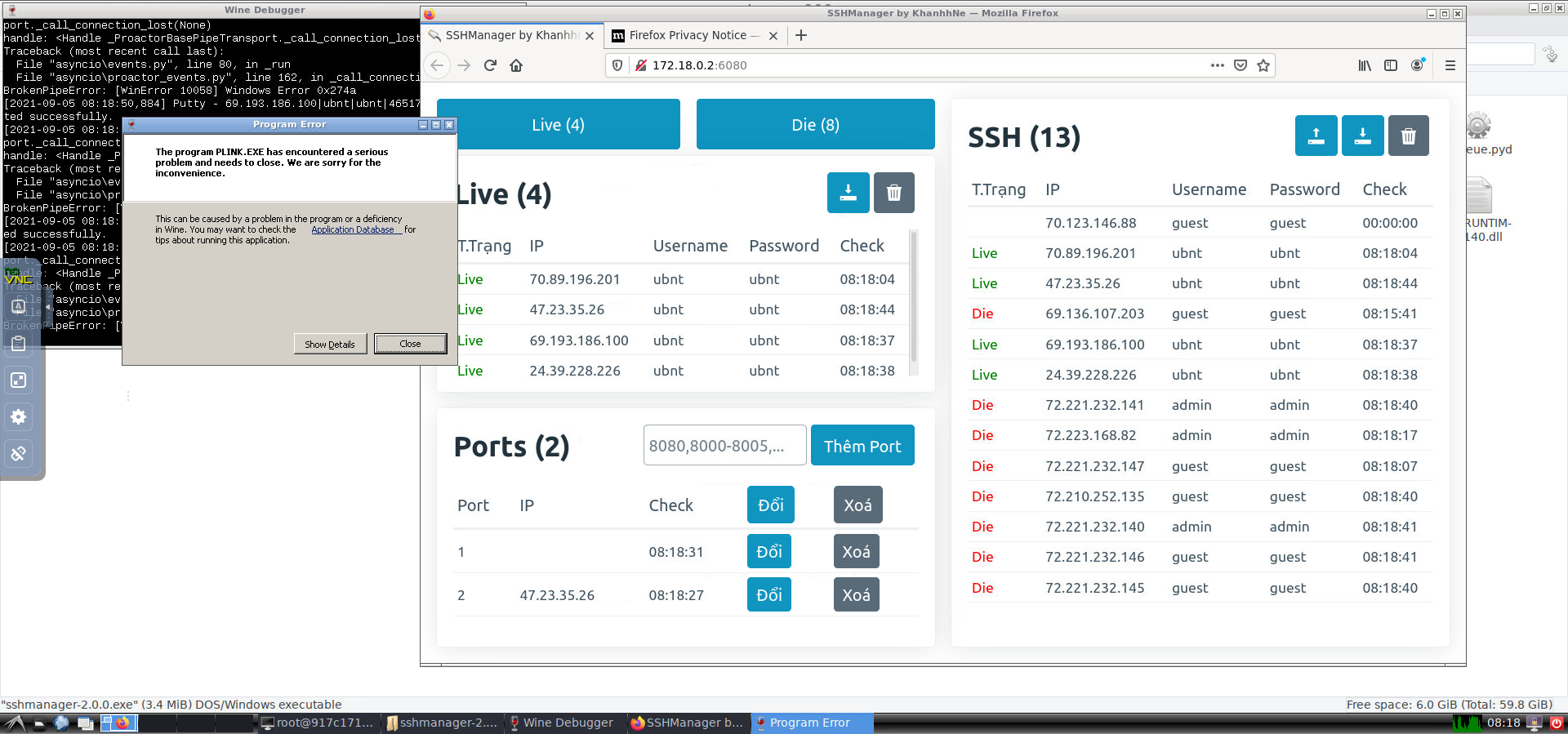The image size is (1568, 734).
Task: Click the Thêm Port button
Action: pyautogui.click(x=862, y=446)
